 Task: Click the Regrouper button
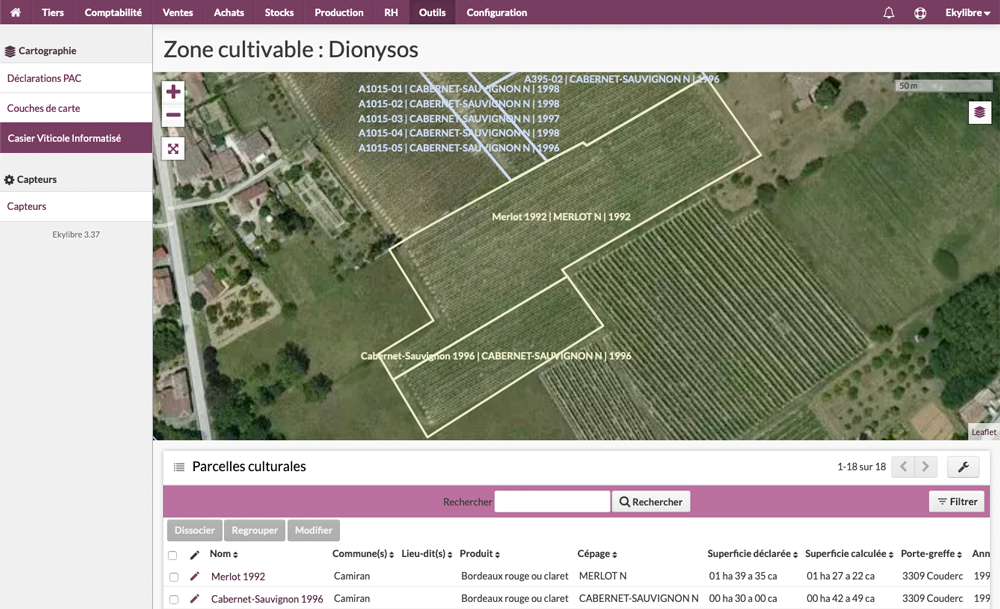pyautogui.click(x=254, y=531)
